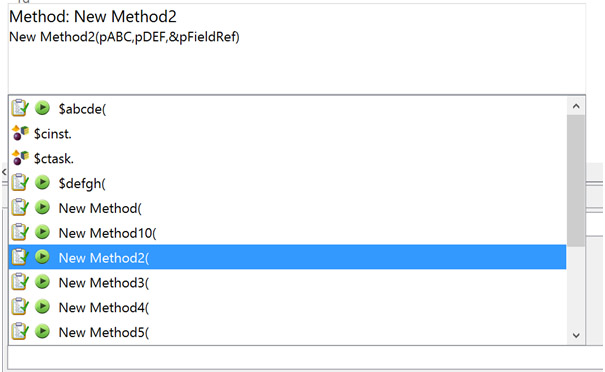Click the empty input field below the list

pos(305,357)
